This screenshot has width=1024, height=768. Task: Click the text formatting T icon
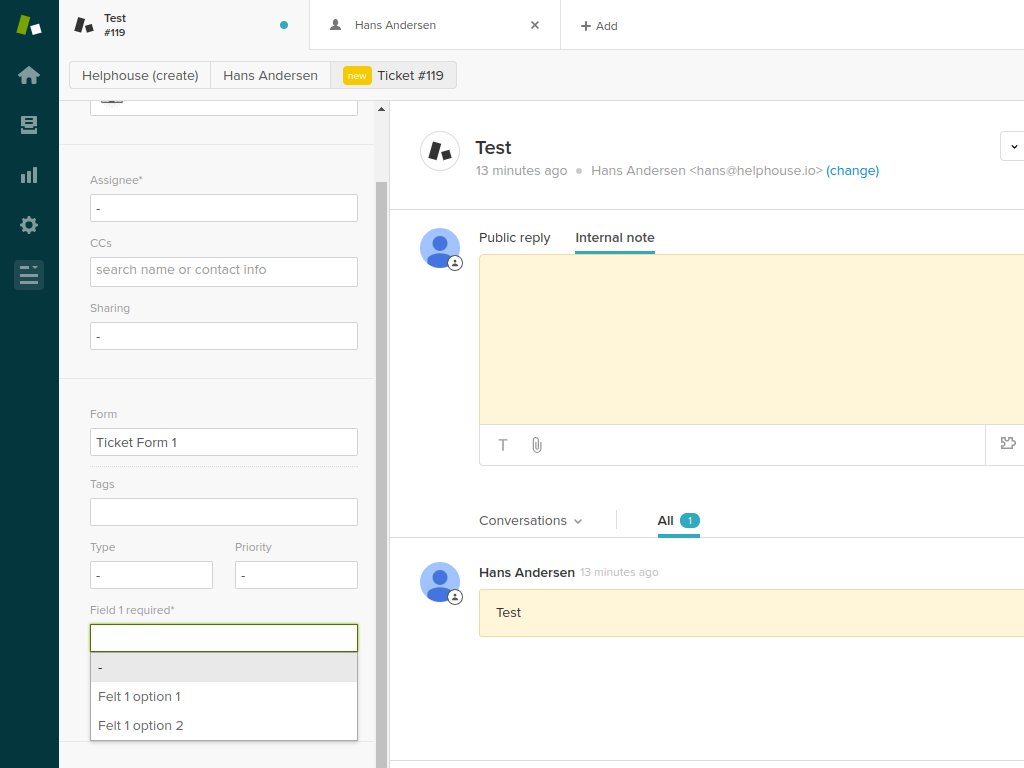(x=503, y=445)
